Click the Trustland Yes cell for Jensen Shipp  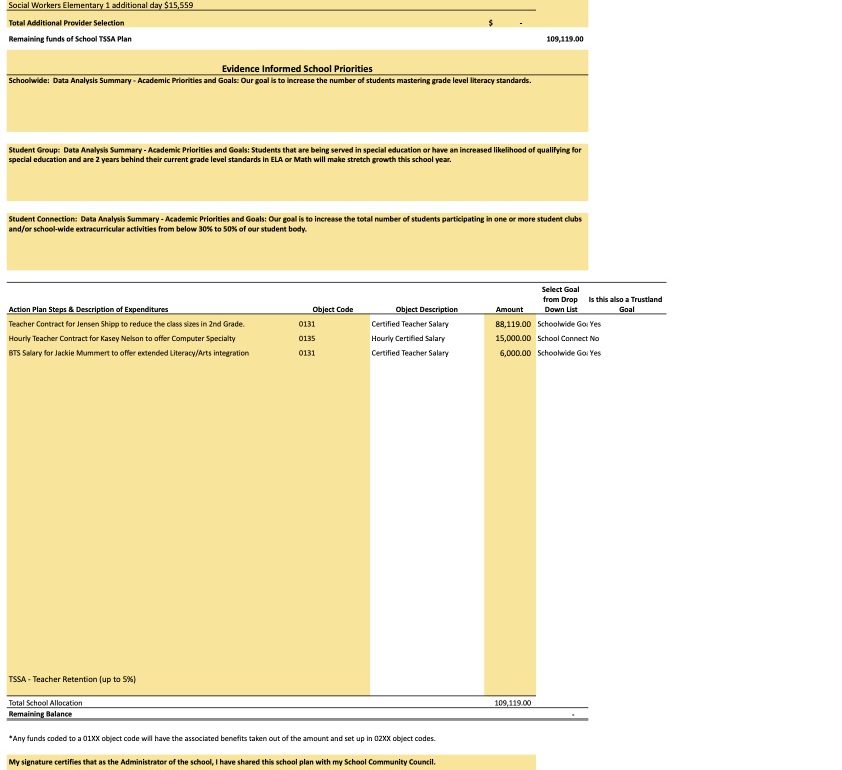[595, 324]
